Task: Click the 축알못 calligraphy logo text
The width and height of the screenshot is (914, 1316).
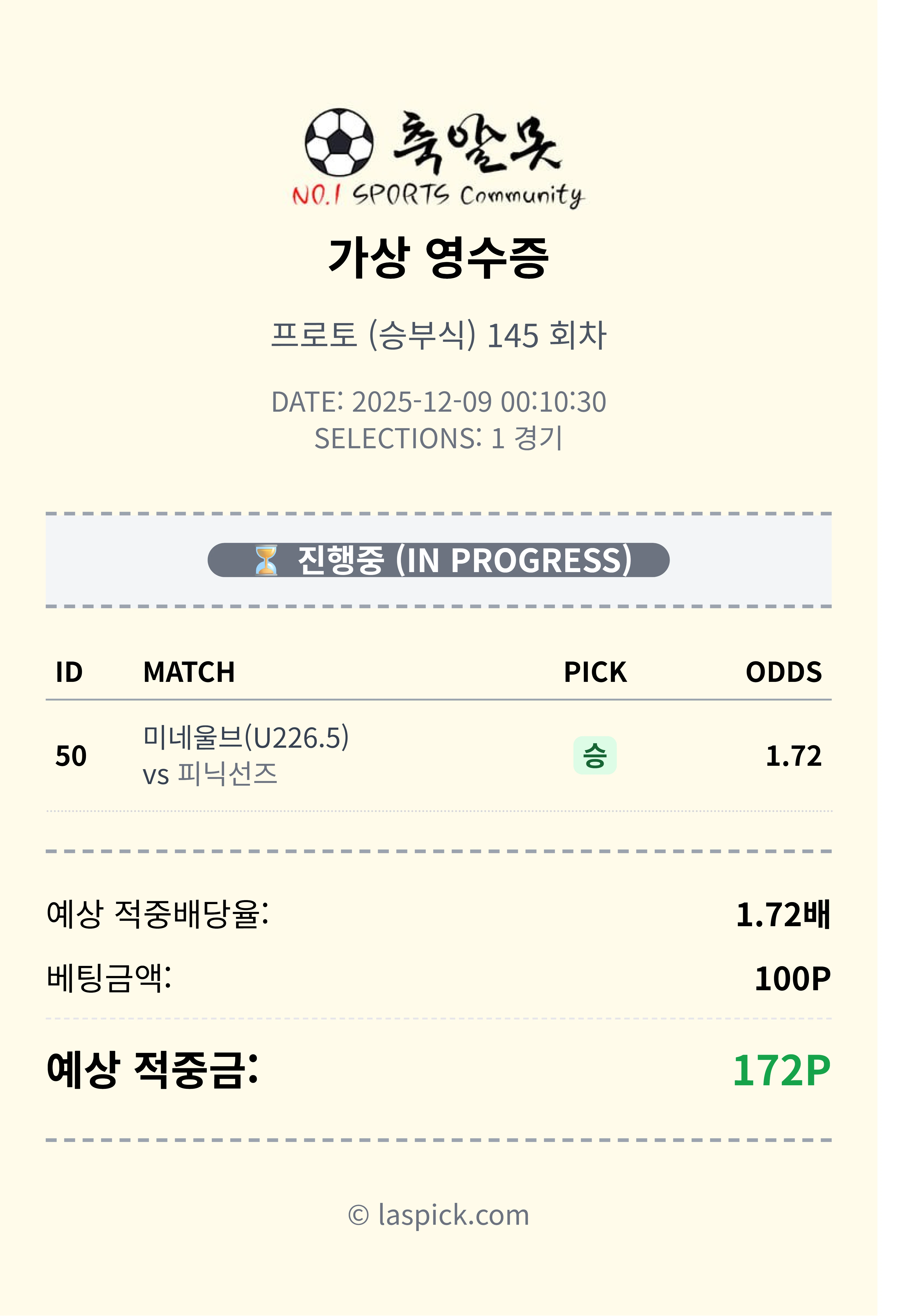Action: pyautogui.click(x=477, y=142)
